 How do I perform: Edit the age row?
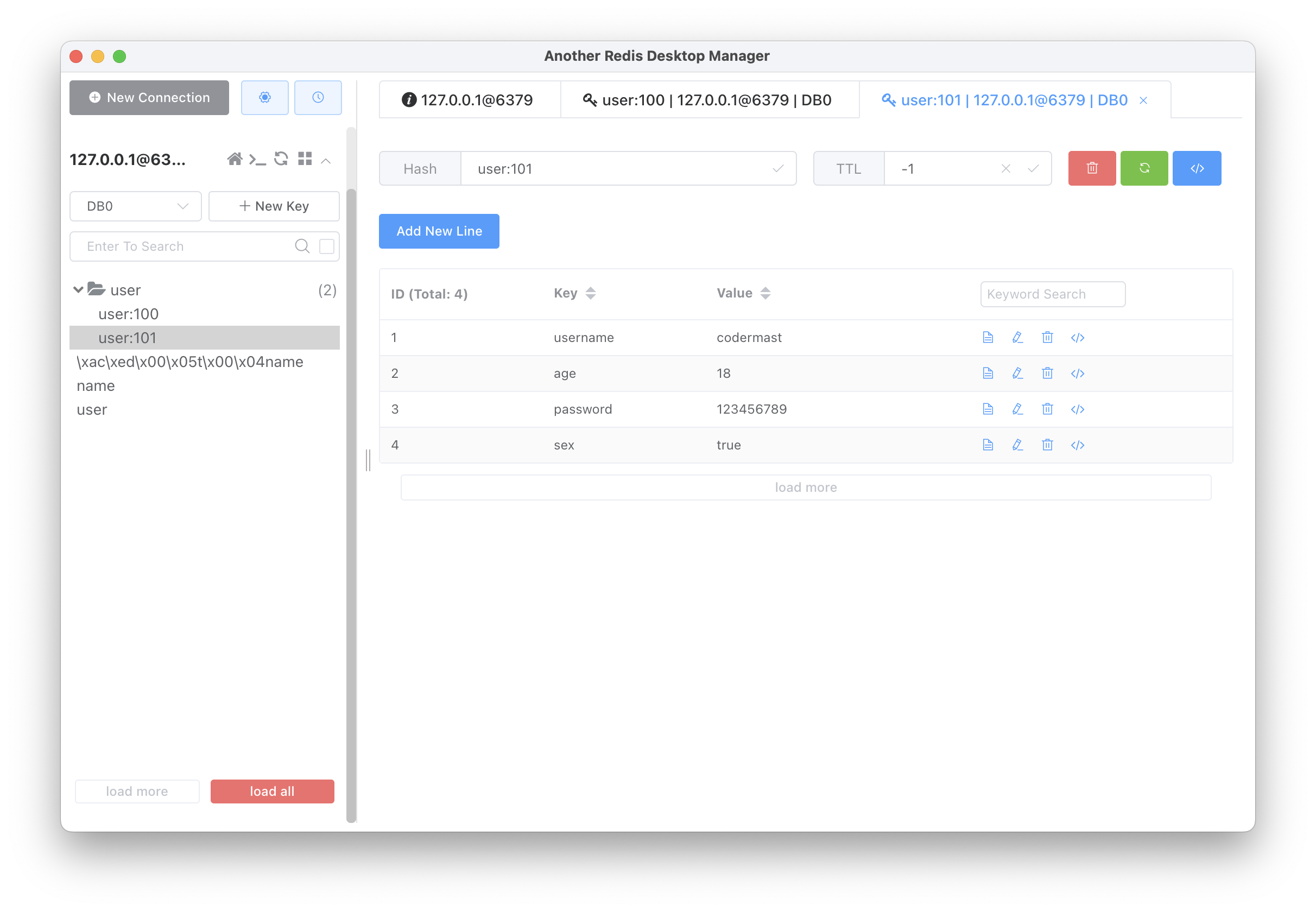1017,373
